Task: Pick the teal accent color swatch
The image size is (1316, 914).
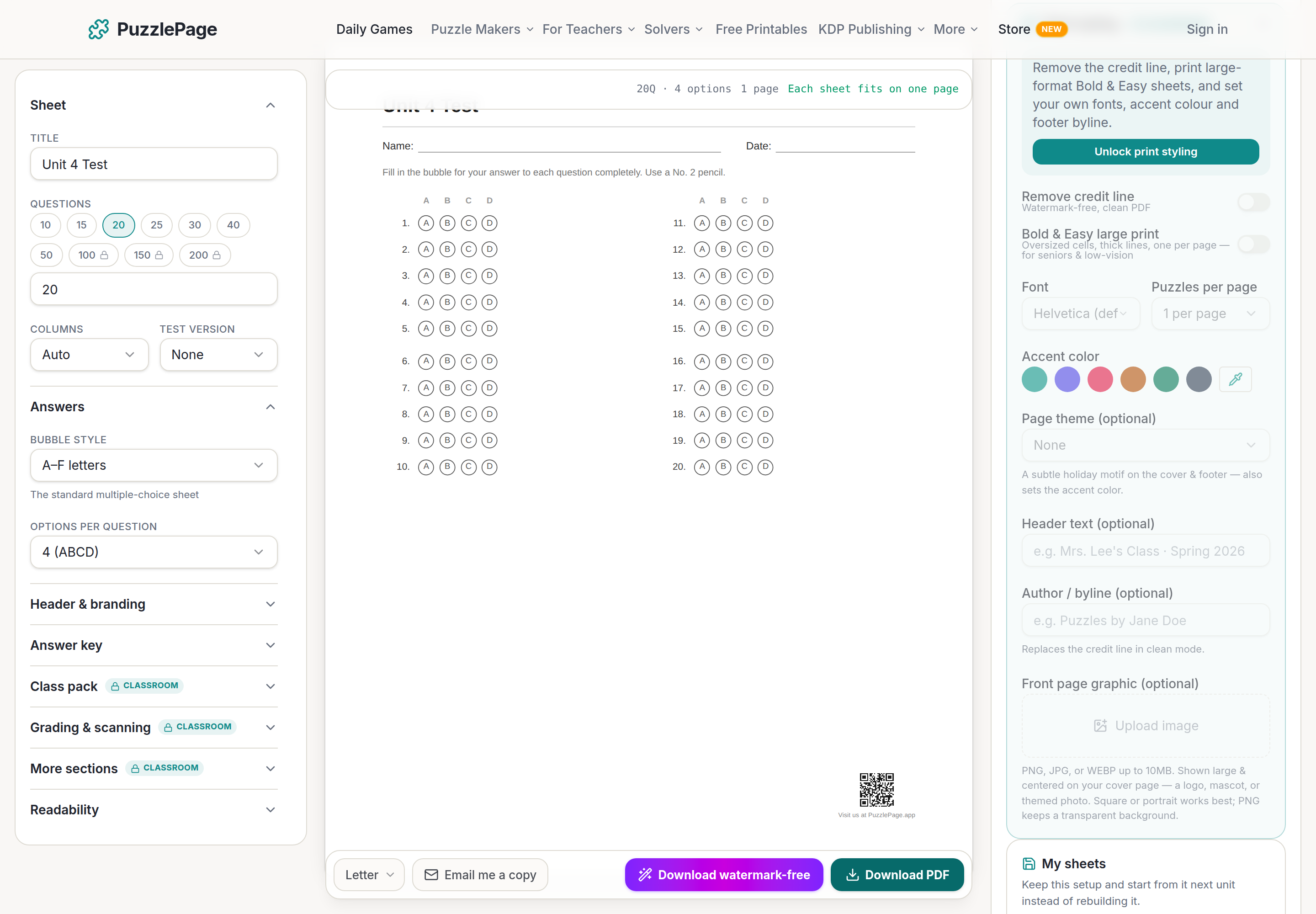Action: (x=1034, y=379)
